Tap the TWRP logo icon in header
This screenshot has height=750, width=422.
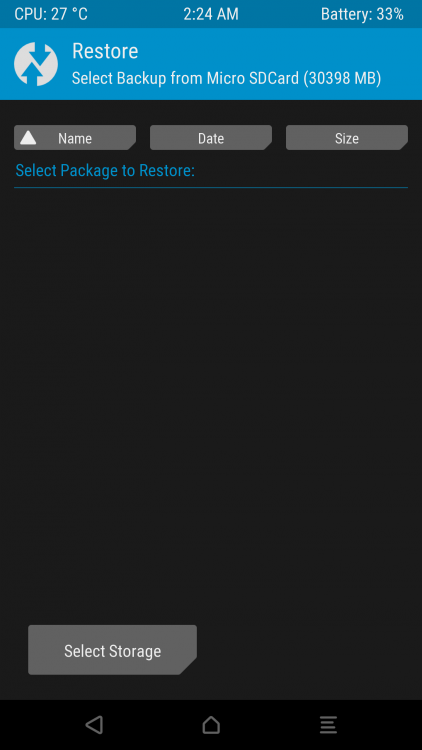point(36,64)
